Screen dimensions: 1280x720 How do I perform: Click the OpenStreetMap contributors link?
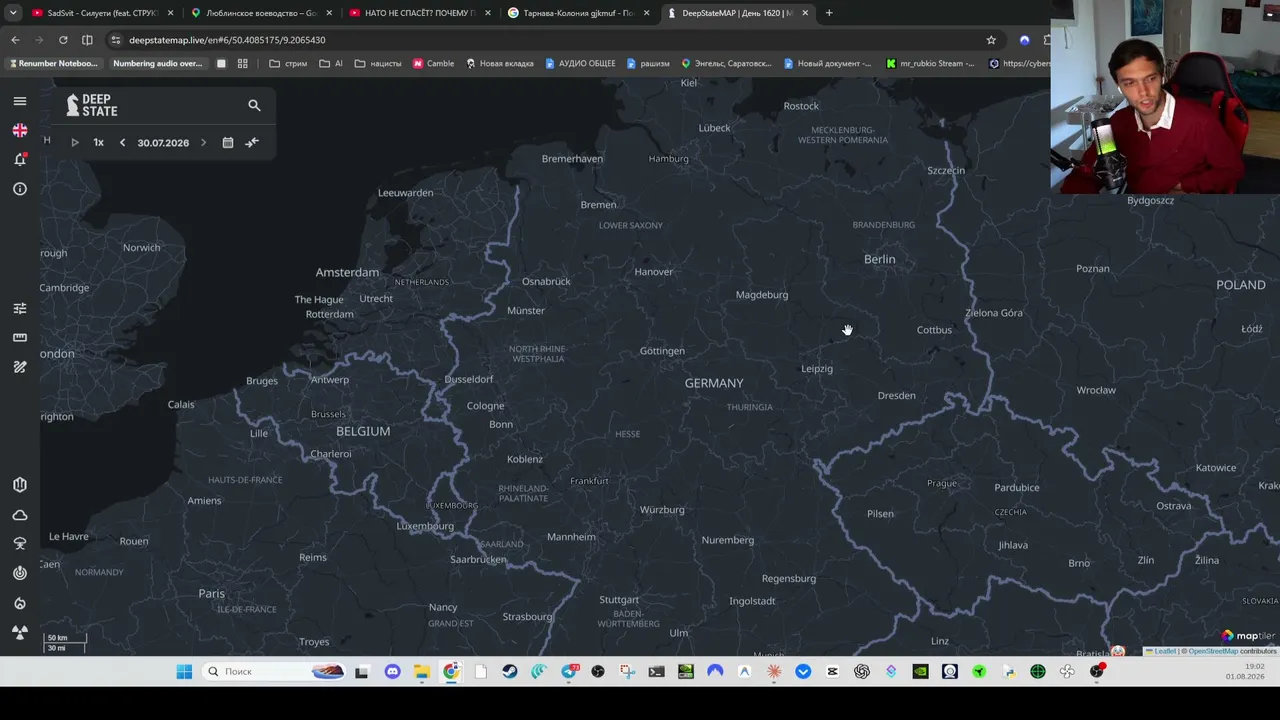tap(1213, 651)
